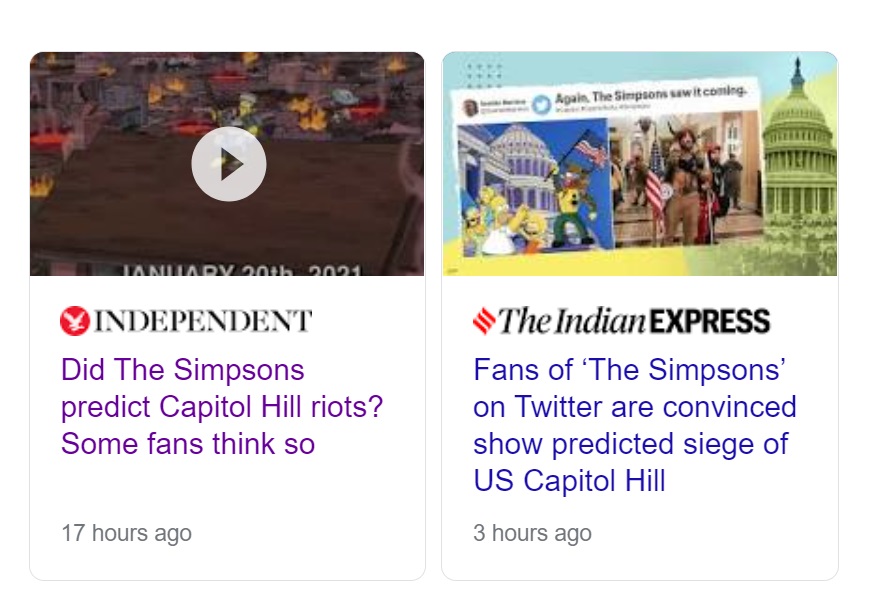Click the 'Some fans think so' headline line
This screenshot has height=607, width=884.
coord(188,443)
